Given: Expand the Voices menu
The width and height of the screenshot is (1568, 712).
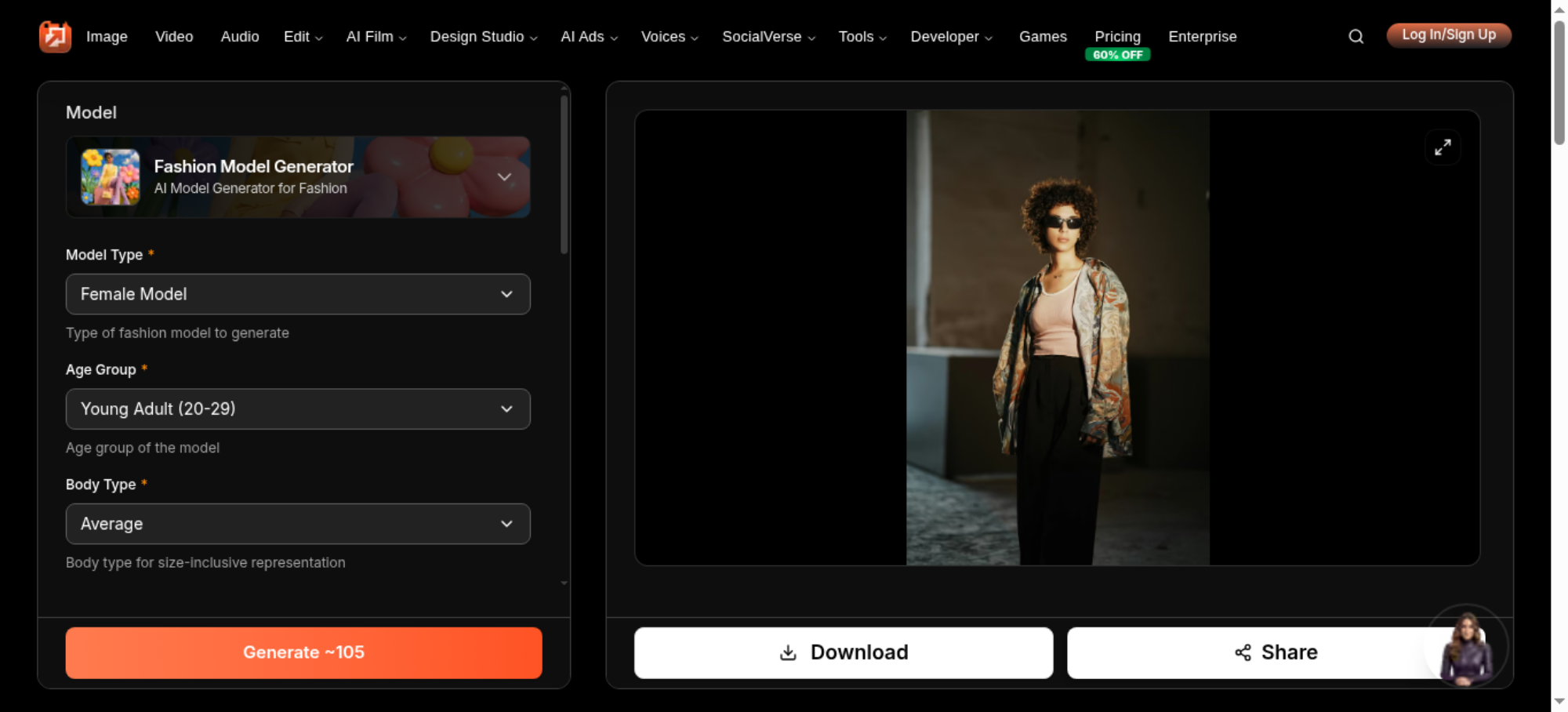Looking at the screenshot, I should (670, 37).
